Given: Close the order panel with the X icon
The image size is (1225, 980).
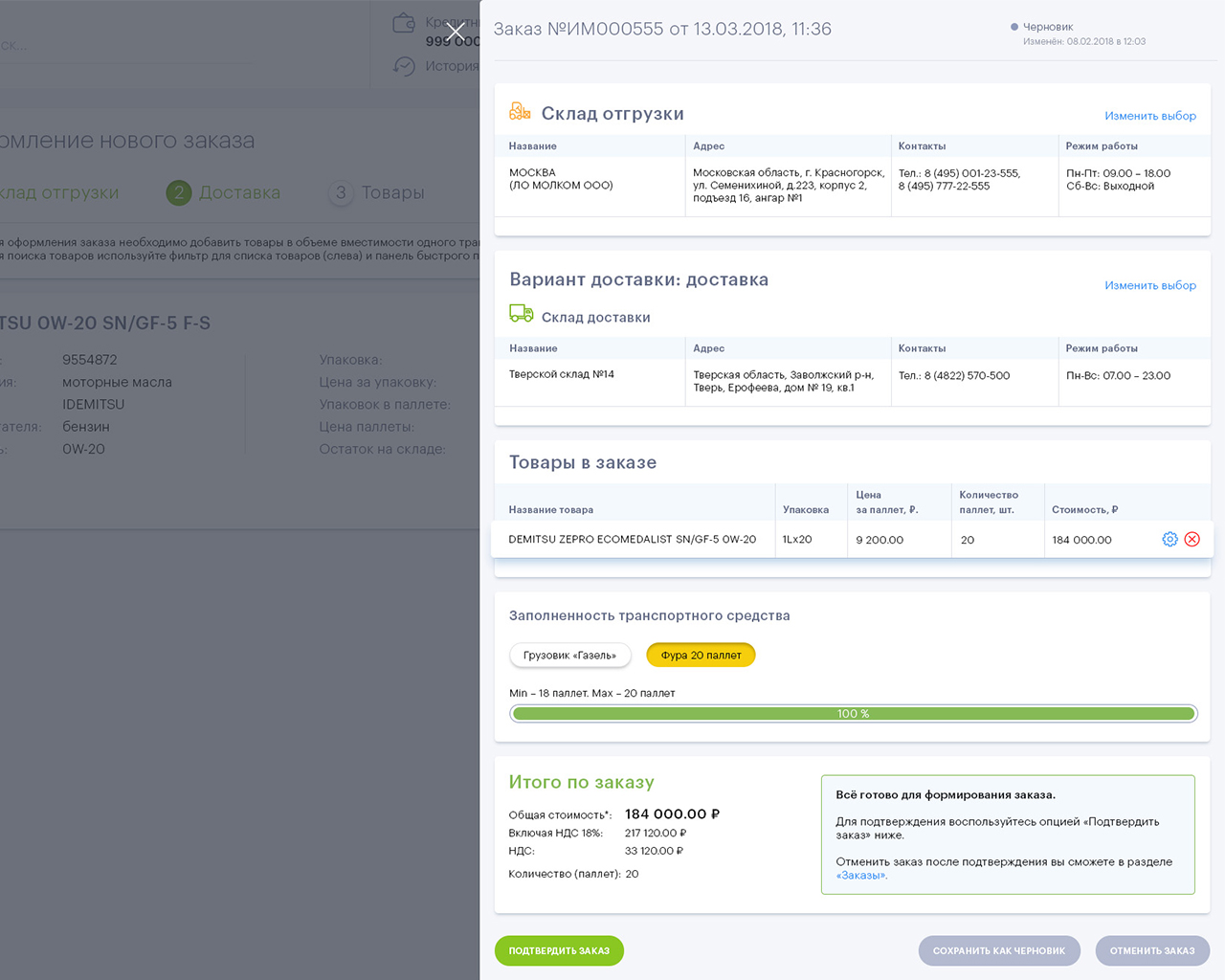Looking at the screenshot, I should pos(456,33).
